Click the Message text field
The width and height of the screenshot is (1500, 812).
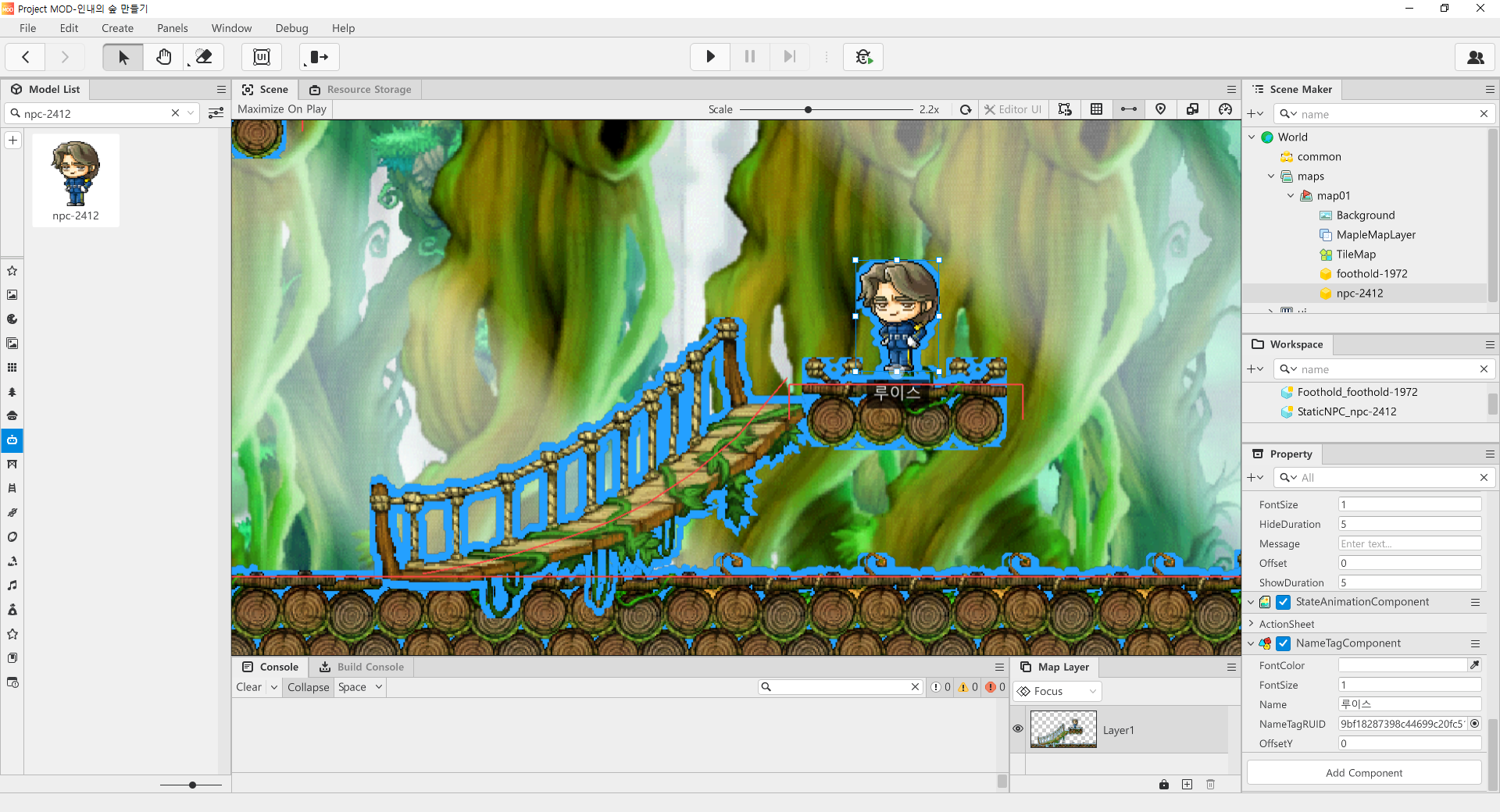pos(1409,543)
